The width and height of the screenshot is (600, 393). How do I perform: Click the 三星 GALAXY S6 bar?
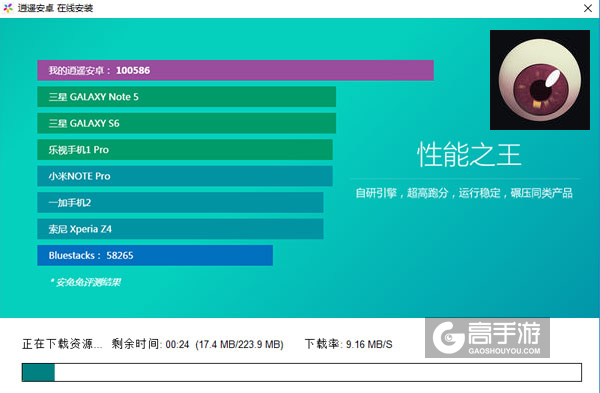pyautogui.click(x=186, y=123)
